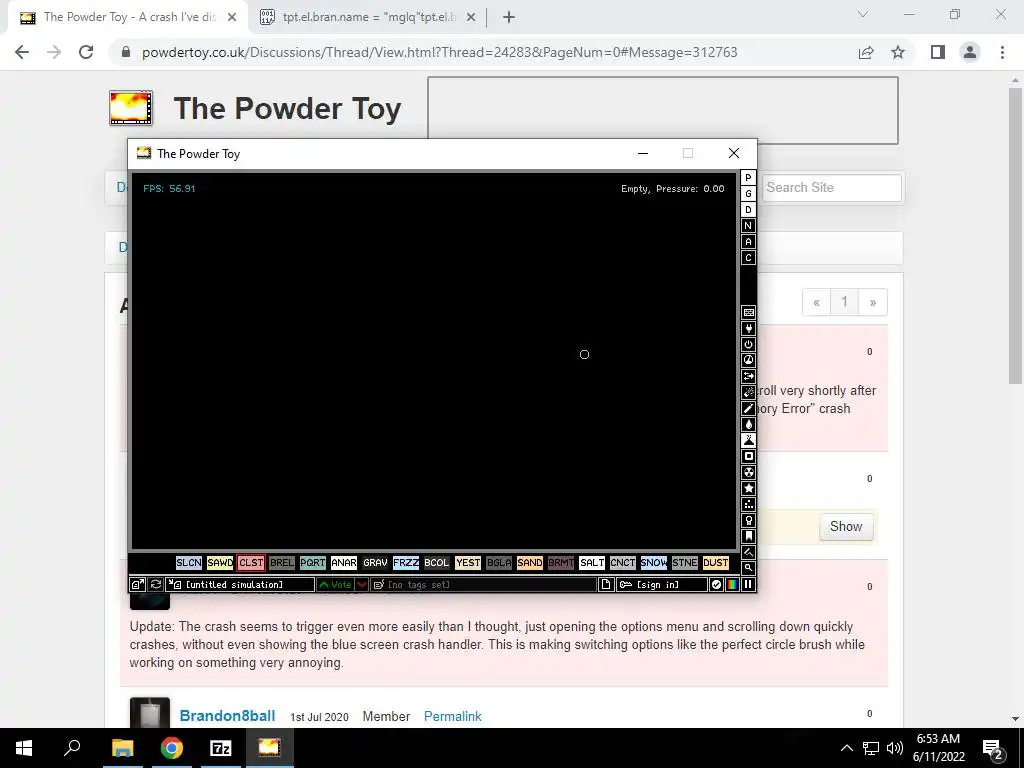This screenshot has height=768, width=1024.
Task: Open the Tools menu with lightbulb icon
Action: (748, 520)
